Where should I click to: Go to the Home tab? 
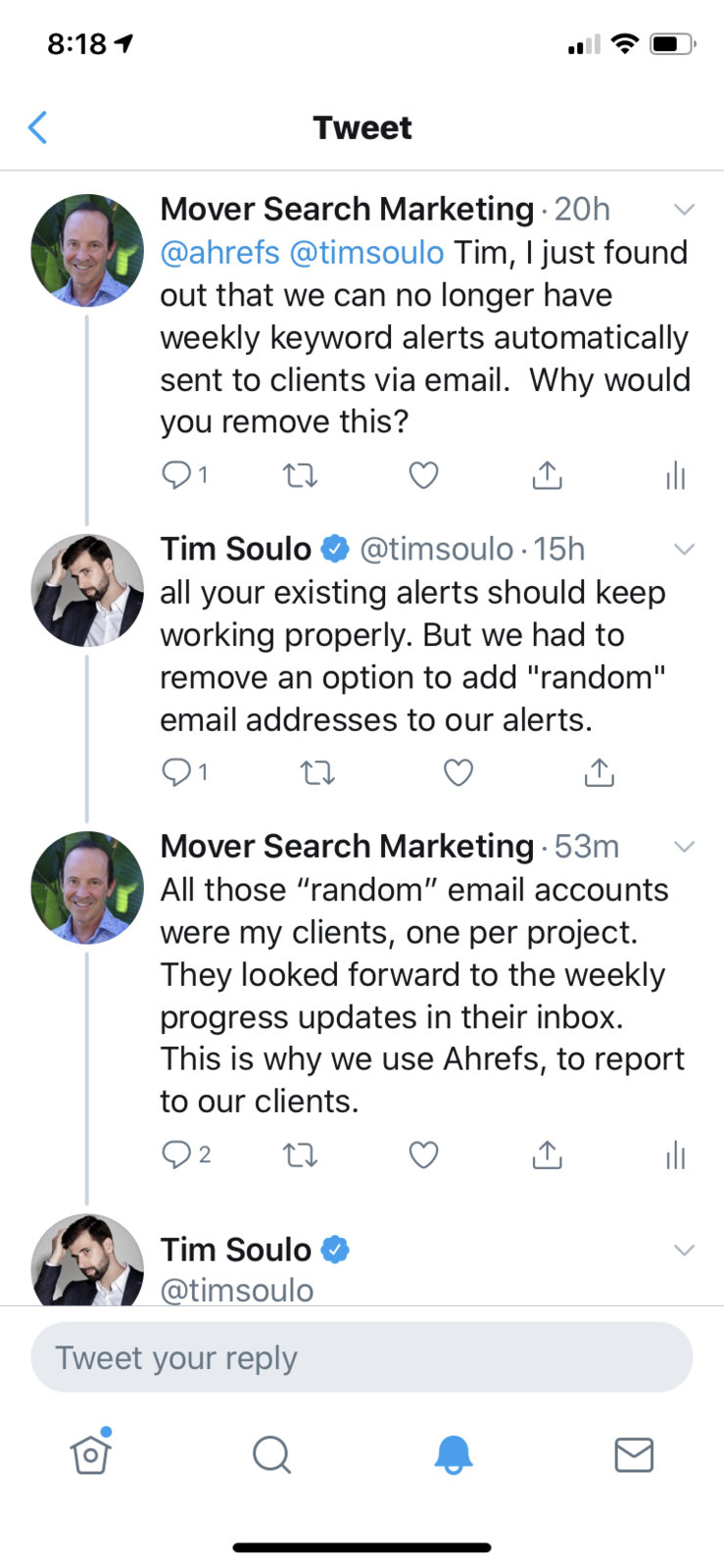pyautogui.click(x=91, y=1453)
